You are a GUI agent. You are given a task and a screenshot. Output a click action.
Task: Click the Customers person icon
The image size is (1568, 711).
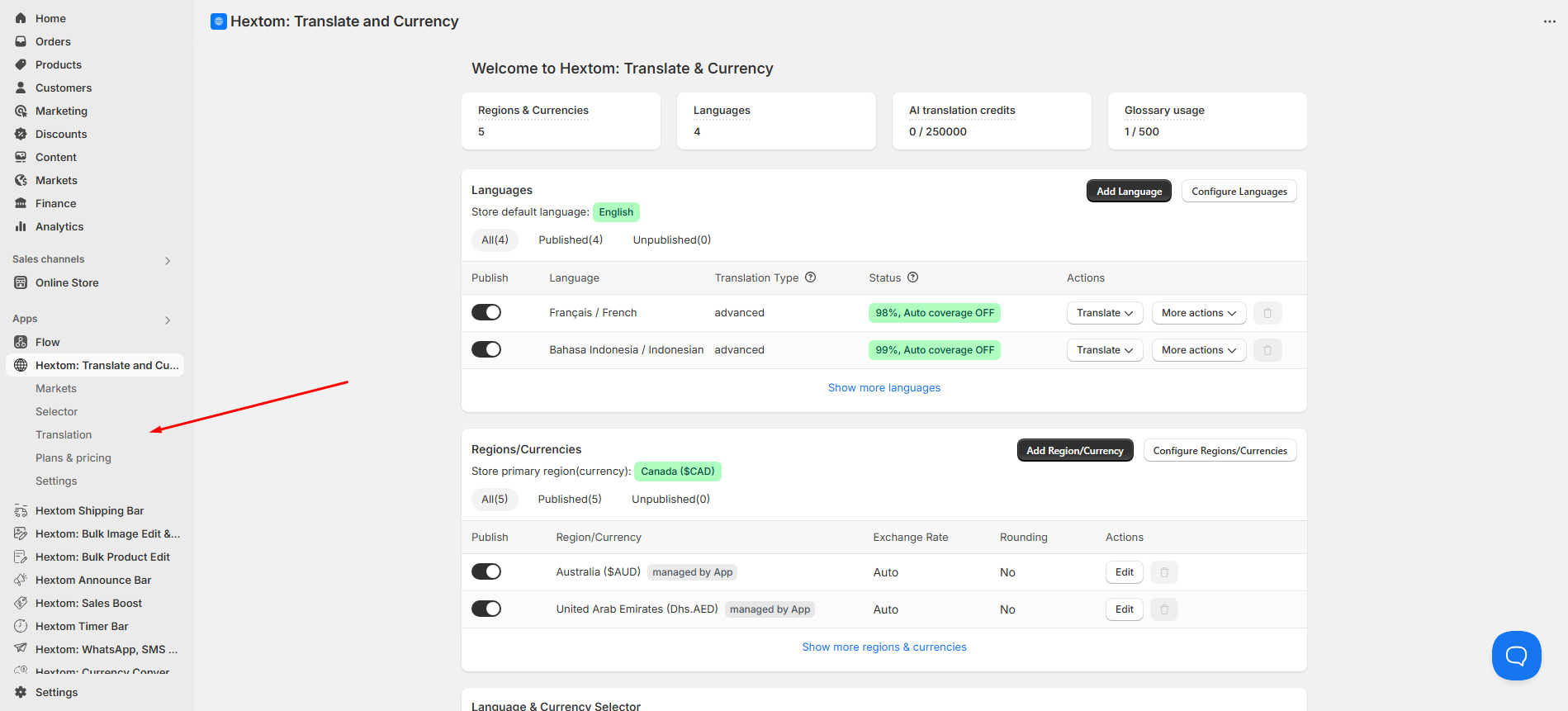click(21, 88)
